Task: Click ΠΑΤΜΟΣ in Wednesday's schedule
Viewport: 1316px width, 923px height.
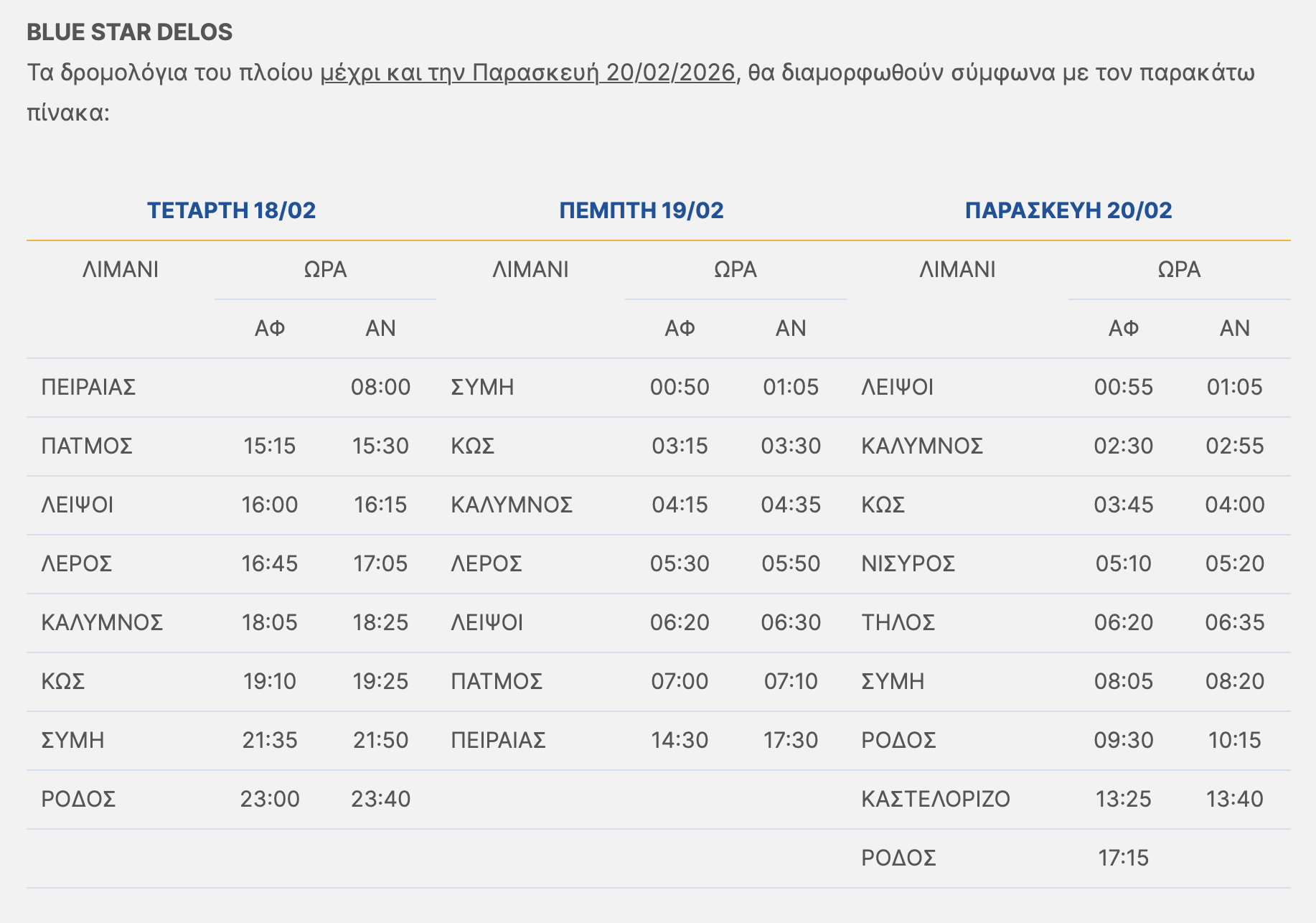Action: point(87,446)
